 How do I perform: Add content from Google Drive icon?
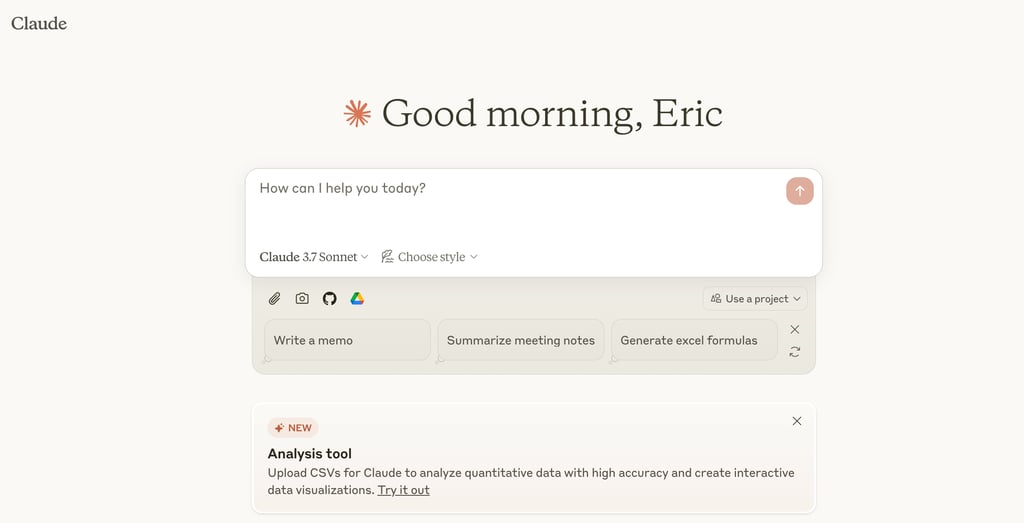tap(357, 298)
